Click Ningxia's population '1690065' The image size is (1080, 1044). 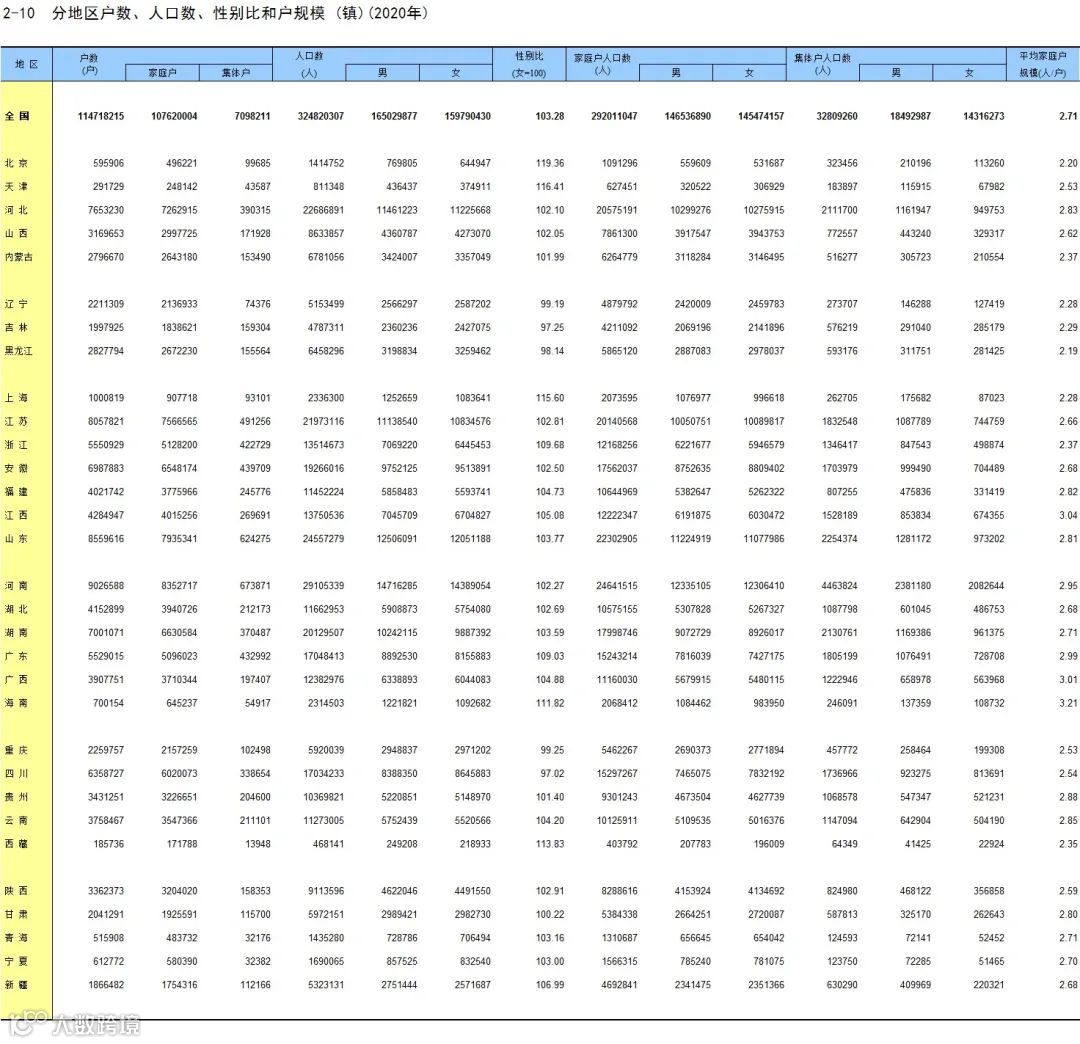coord(326,961)
